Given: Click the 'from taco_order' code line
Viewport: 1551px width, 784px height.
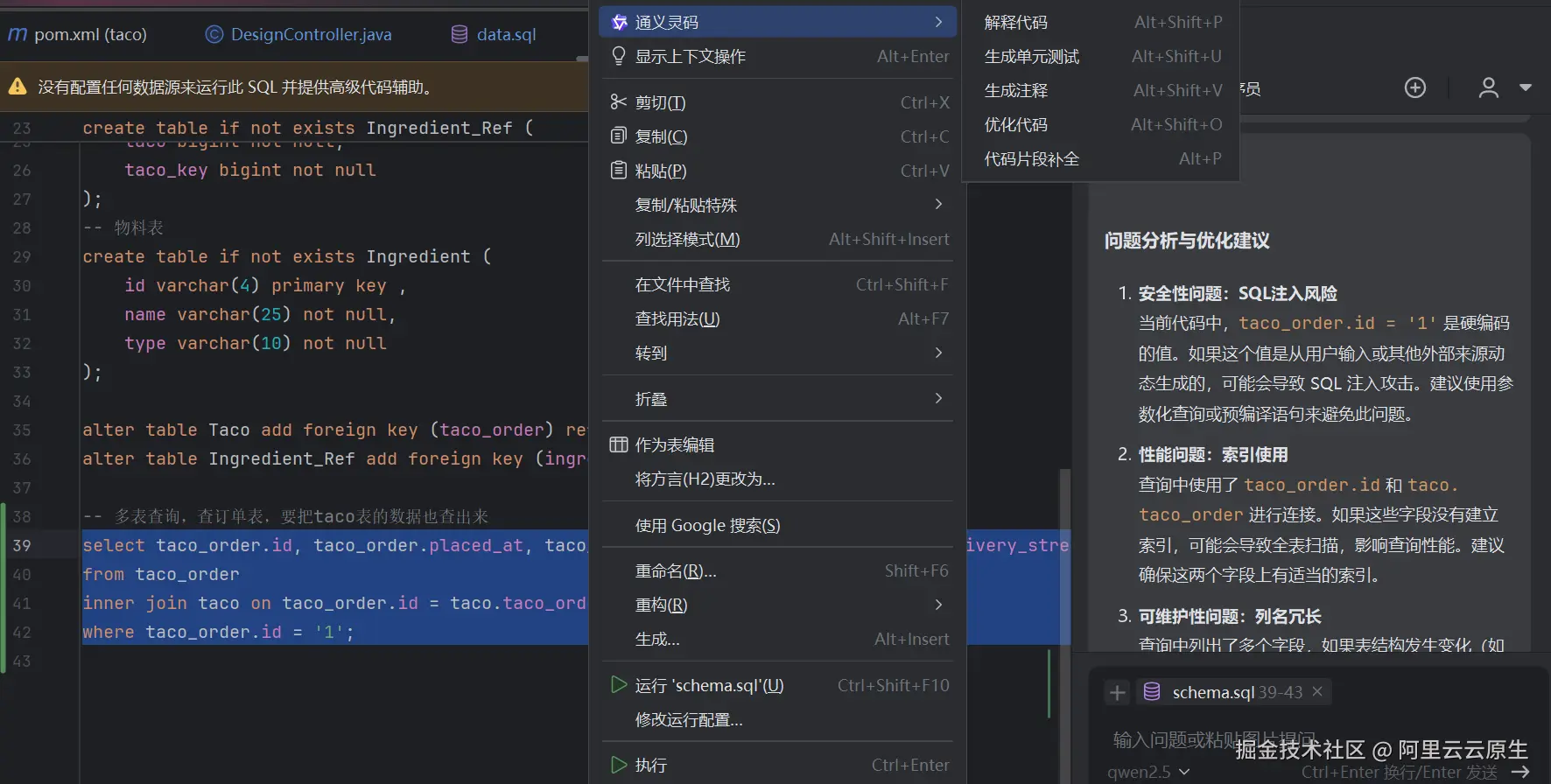Looking at the screenshot, I should (161, 574).
